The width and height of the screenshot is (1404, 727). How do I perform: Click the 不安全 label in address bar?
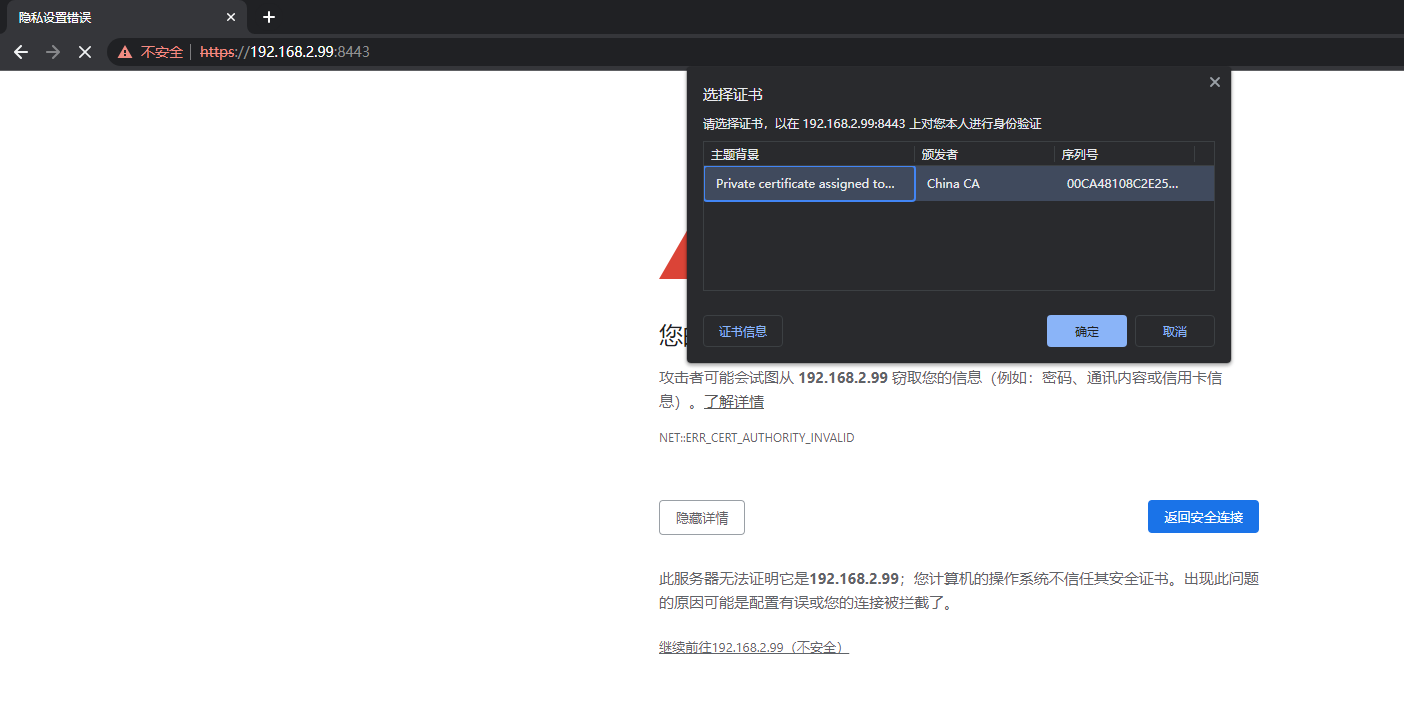162,52
